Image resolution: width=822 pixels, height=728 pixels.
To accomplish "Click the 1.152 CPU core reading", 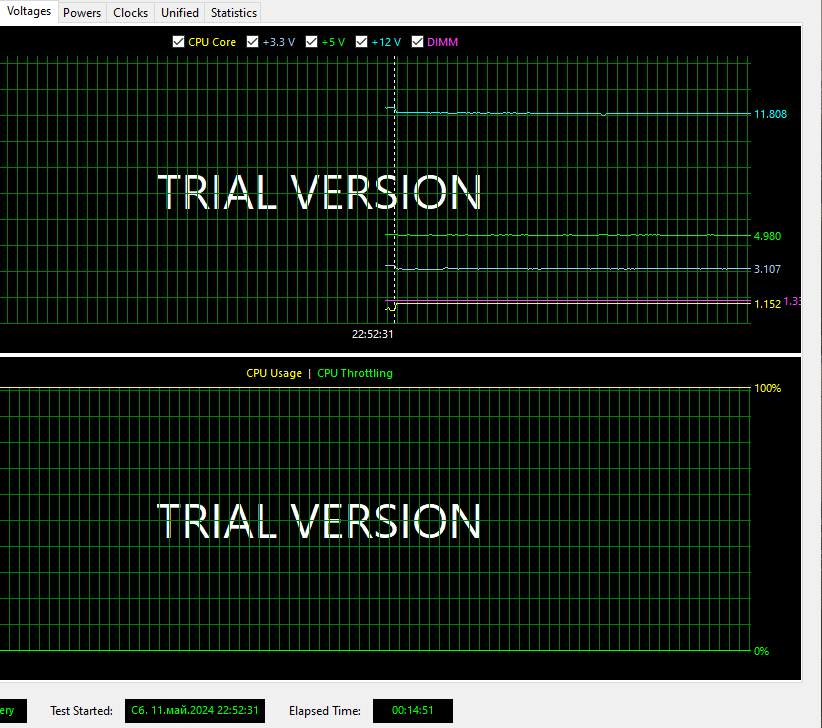I will (767, 304).
